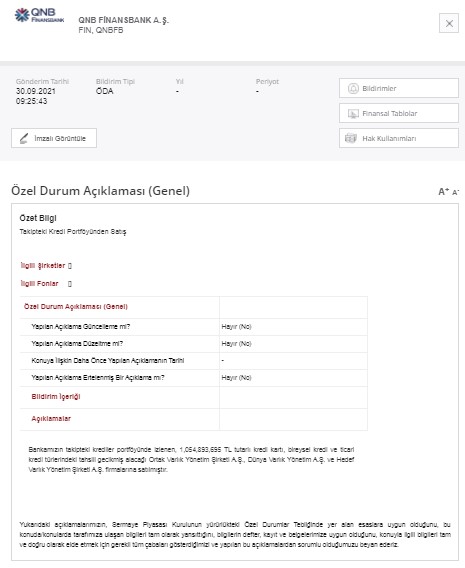
Task: Click the date 30.09.2021
Action: [x=35, y=91]
